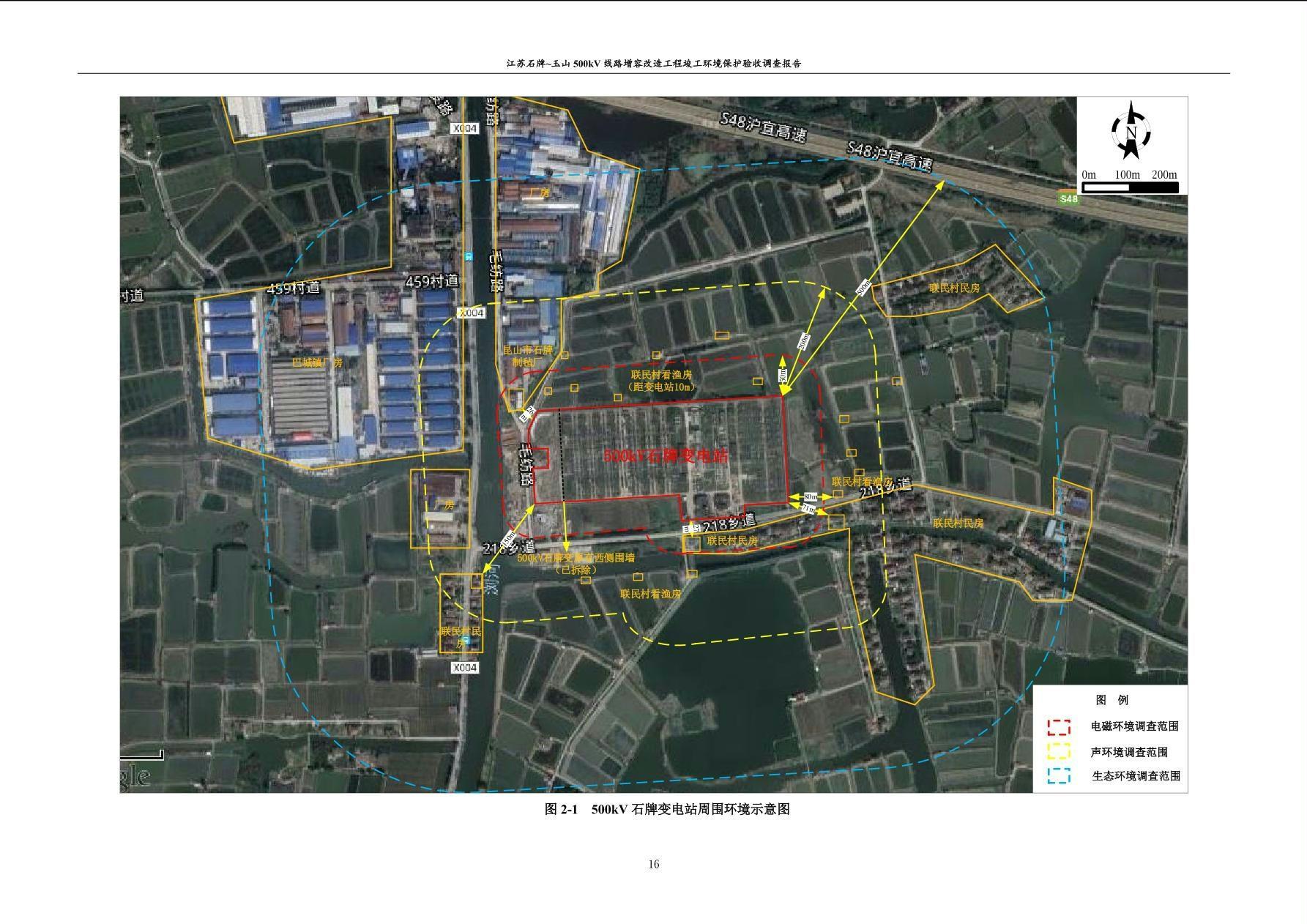Click the 71m distance marker
This screenshot has width=1307, height=924.
click(808, 507)
